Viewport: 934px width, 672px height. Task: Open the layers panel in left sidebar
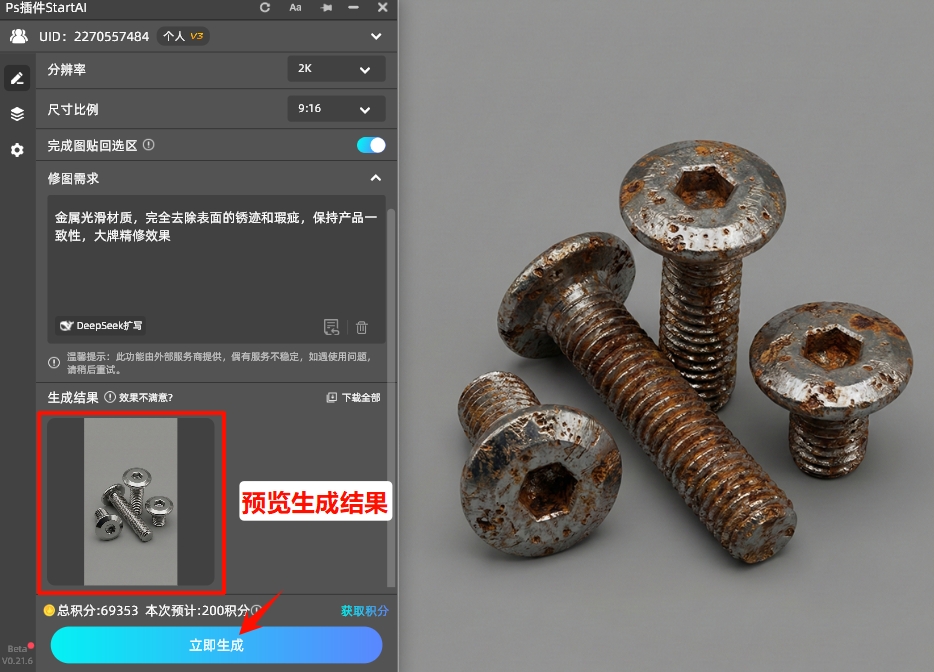(16, 113)
